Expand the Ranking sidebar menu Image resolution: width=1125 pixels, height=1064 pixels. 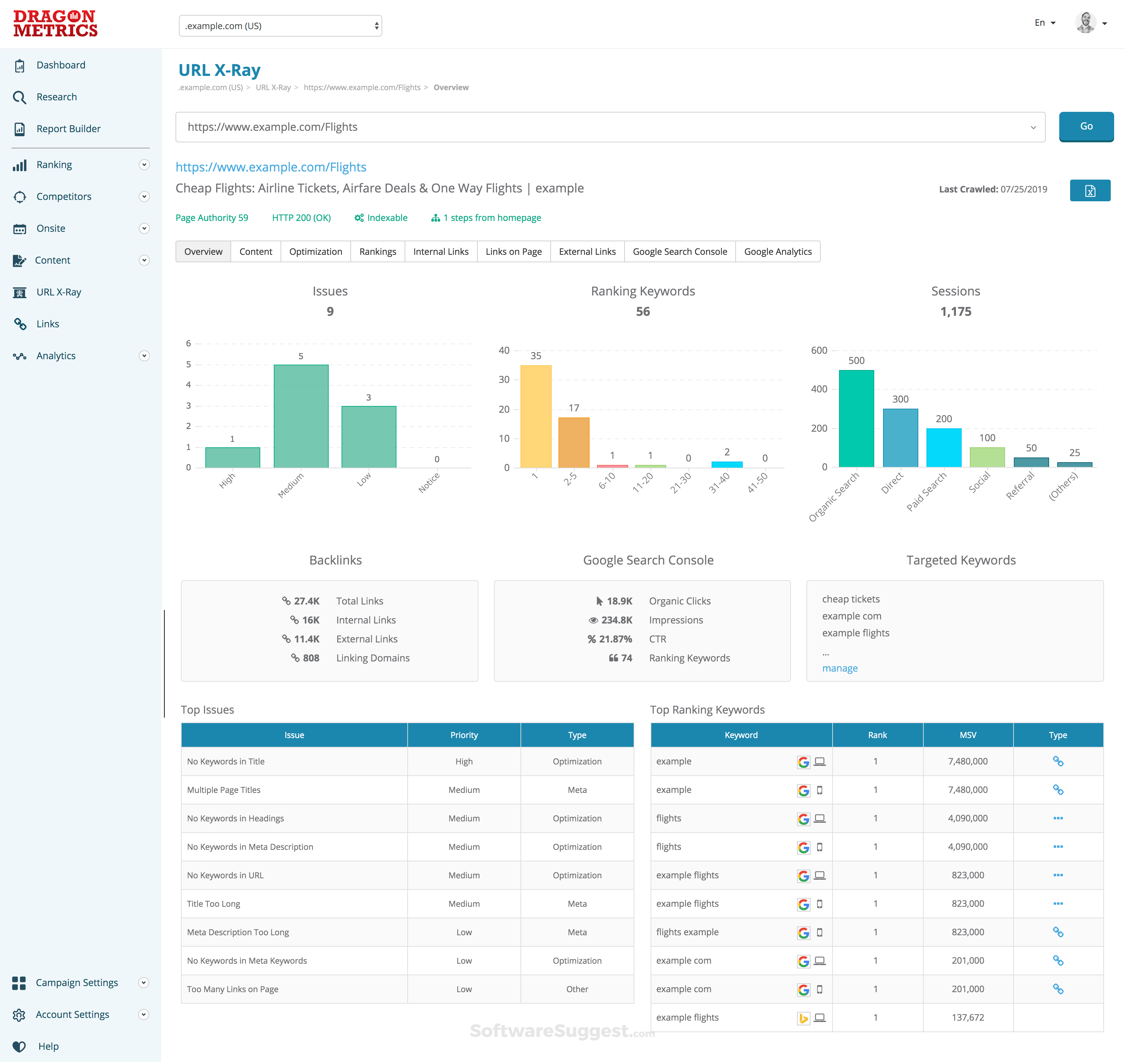tap(144, 165)
